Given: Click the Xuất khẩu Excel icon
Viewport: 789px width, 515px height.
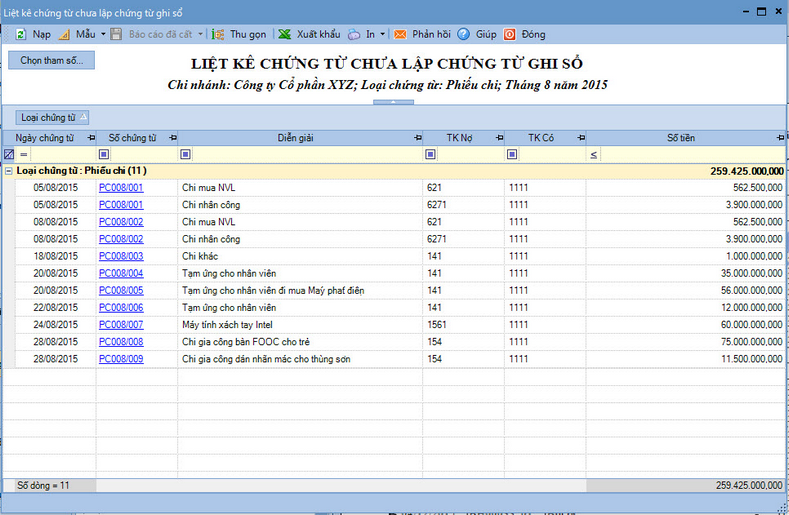Looking at the screenshot, I should click(285, 34).
